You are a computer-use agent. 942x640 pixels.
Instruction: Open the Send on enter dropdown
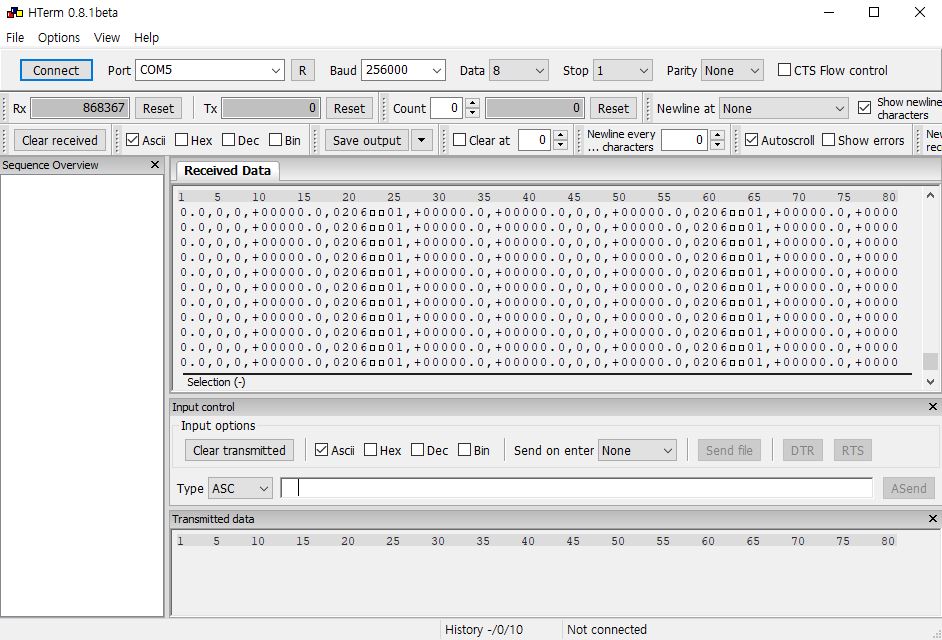click(x=637, y=451)
